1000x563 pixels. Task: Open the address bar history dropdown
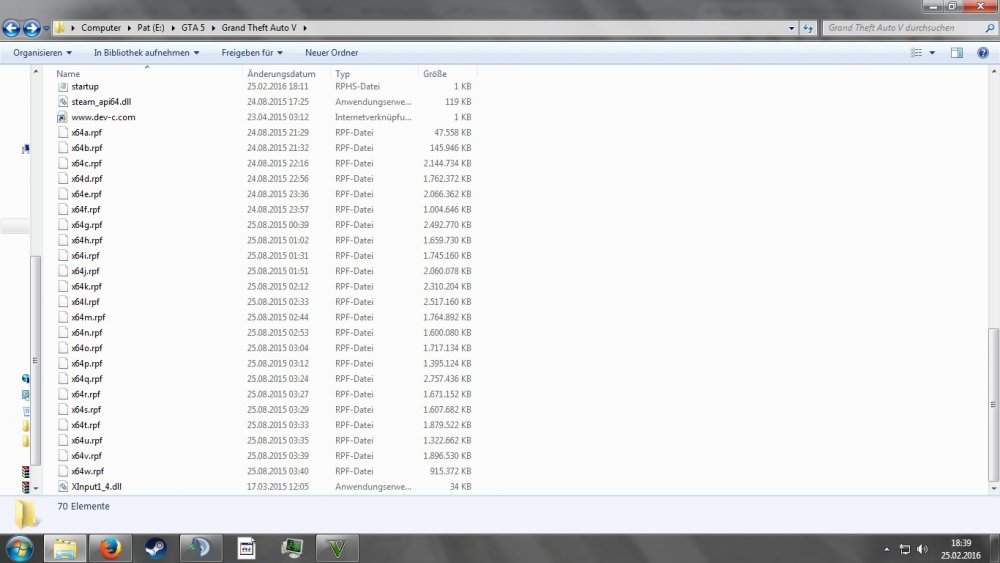[791, 28]
